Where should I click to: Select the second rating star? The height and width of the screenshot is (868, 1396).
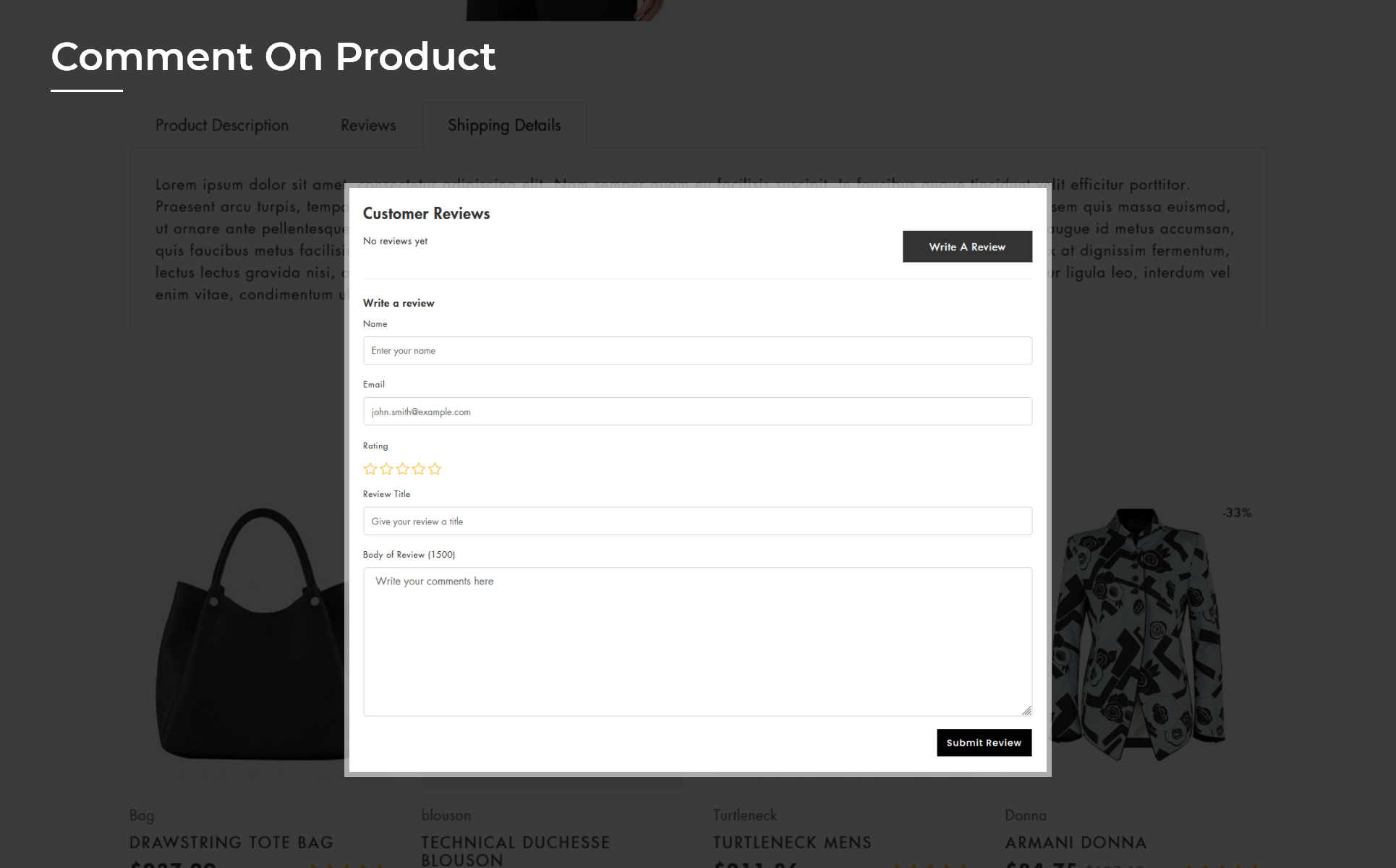coord(386,469)
